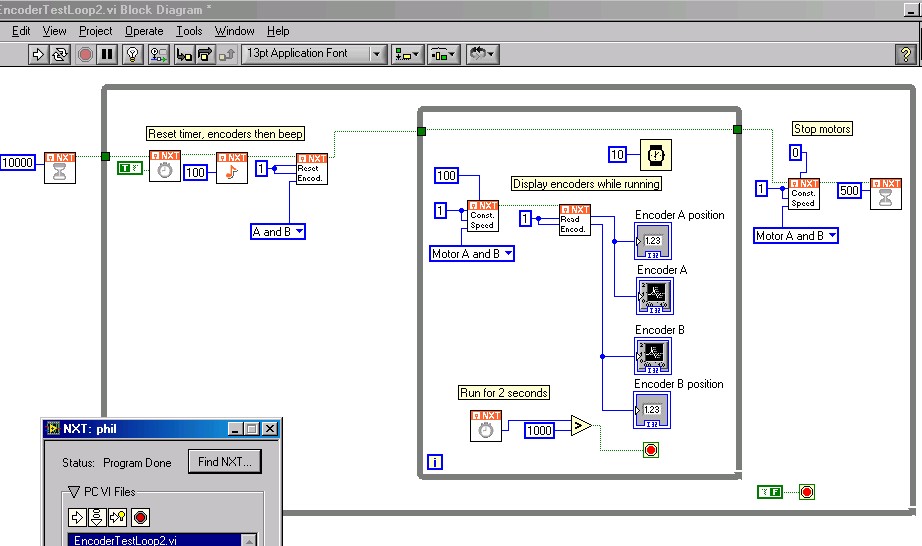This screenshot has height=546, width=922.
Task: Click the shift tunnel on outer loop left edge
Action: (x=105, y=156)
